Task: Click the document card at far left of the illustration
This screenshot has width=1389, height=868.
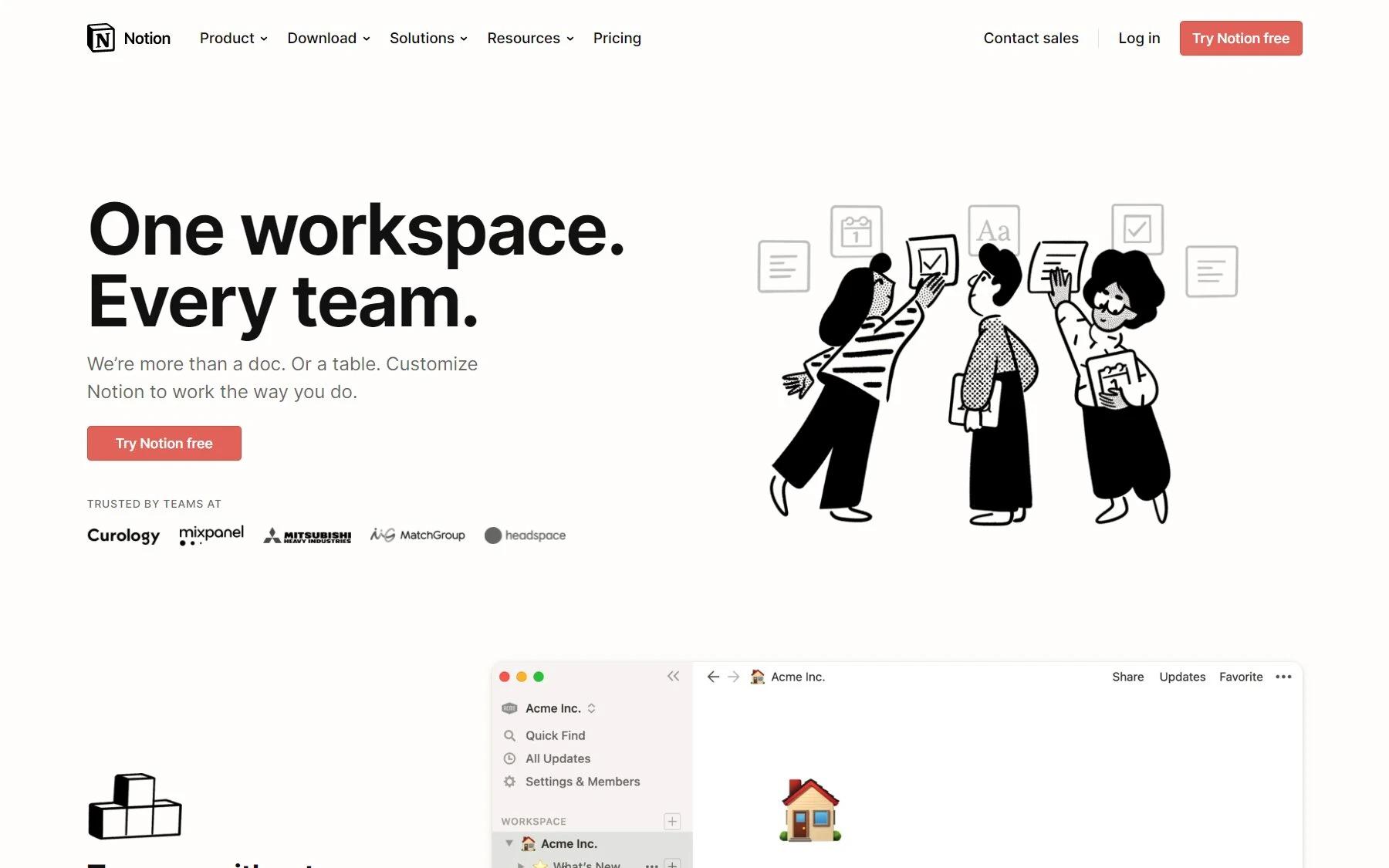Action: [x=784, y=266]
